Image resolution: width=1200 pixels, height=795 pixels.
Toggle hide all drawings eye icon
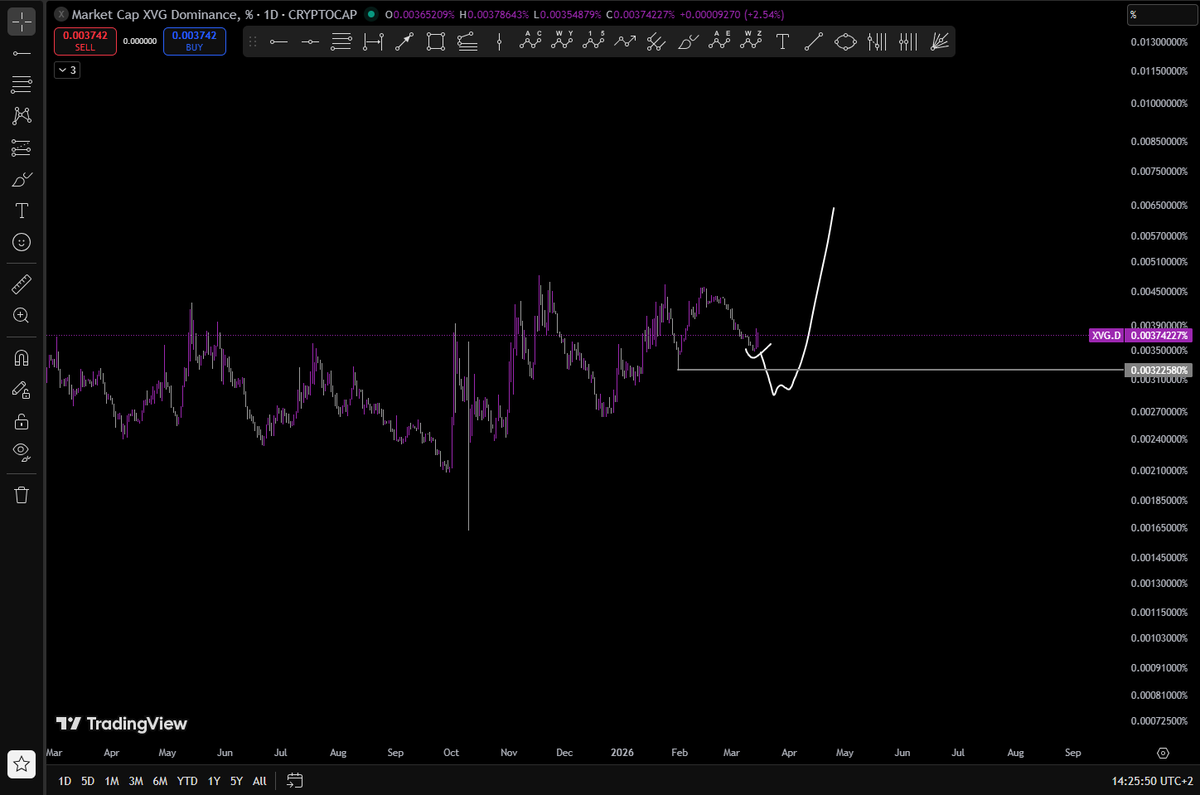21,453
